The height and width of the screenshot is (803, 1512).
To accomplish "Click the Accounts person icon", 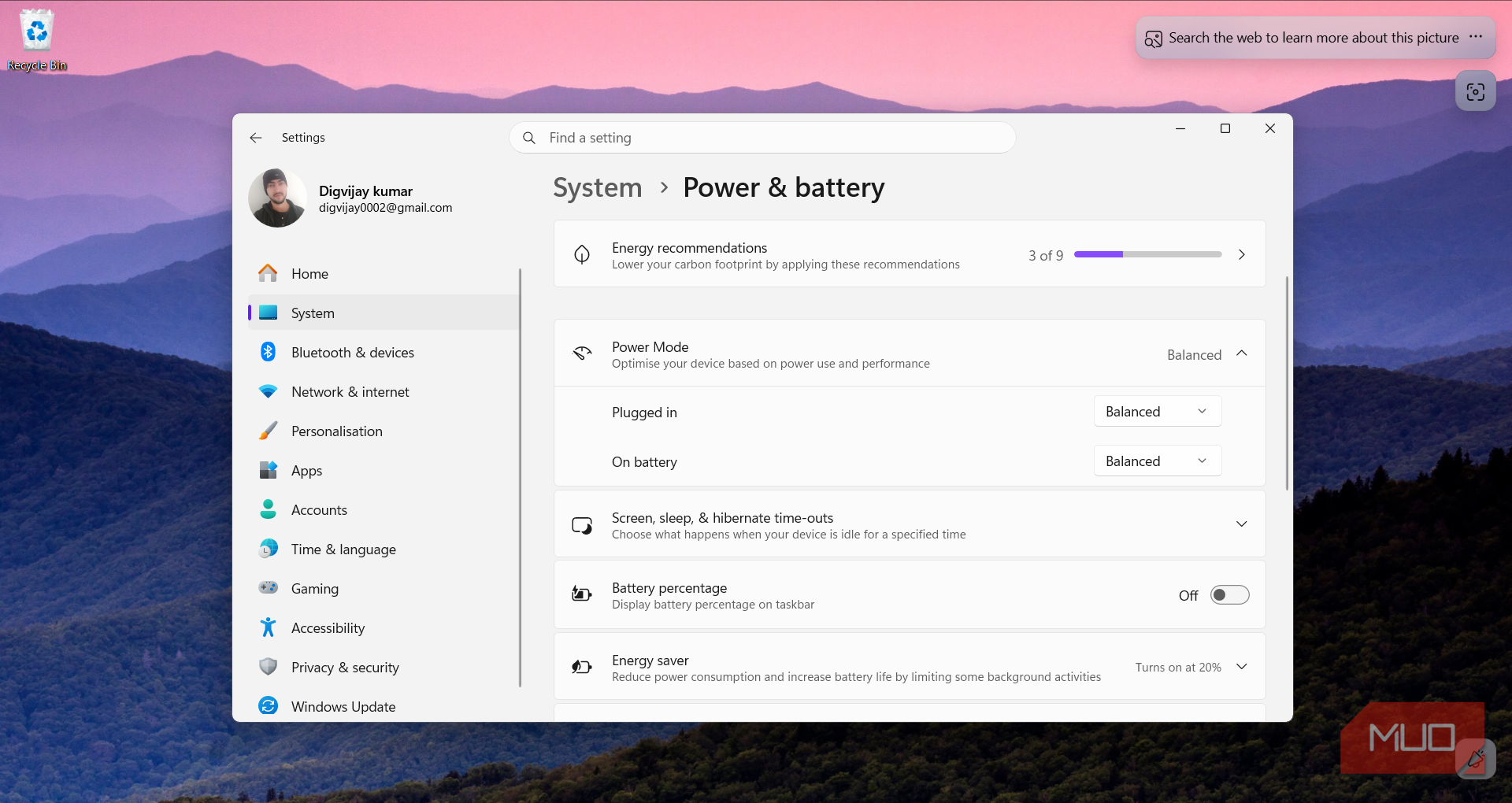I will pos(268,509).
